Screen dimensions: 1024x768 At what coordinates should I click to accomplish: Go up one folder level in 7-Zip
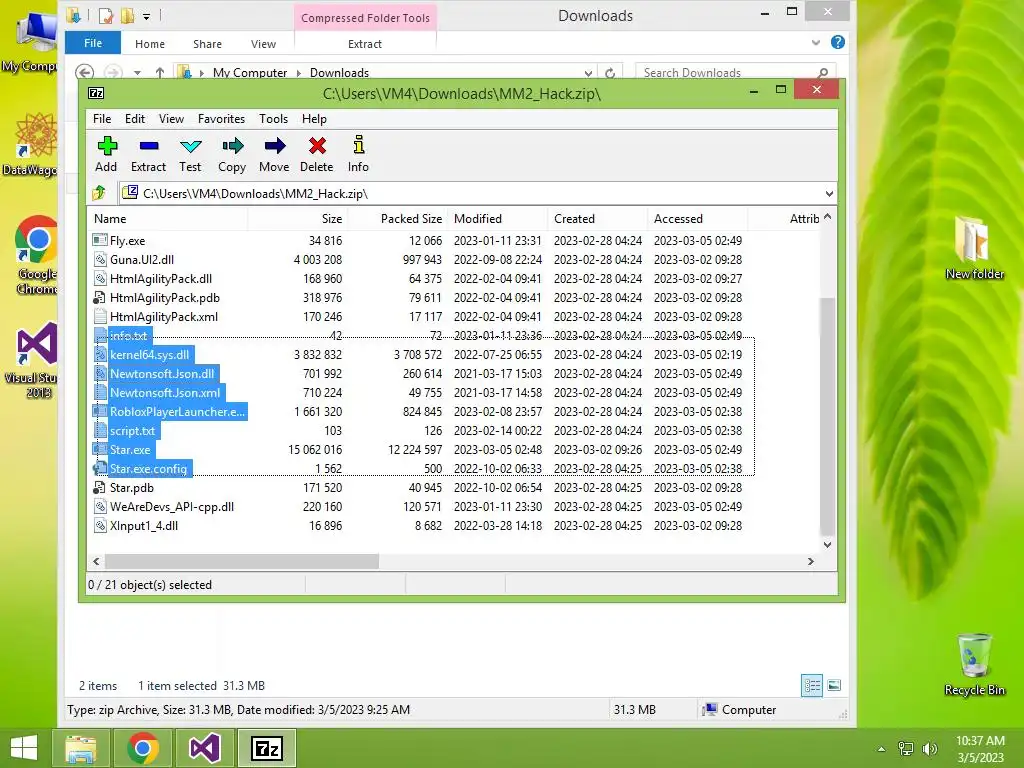pos(99,193)
